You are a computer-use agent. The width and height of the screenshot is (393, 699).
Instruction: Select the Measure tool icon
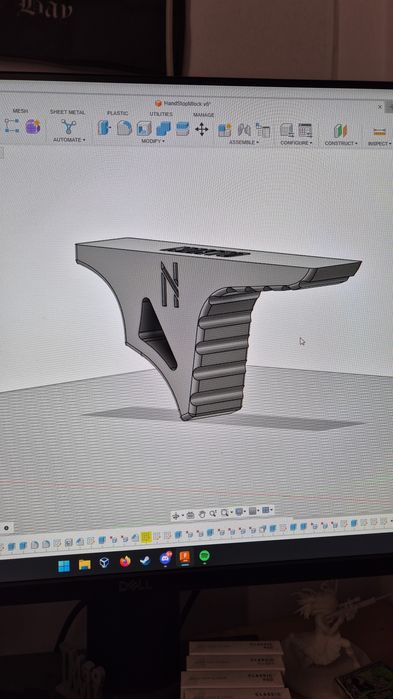[x=380, y=132]
